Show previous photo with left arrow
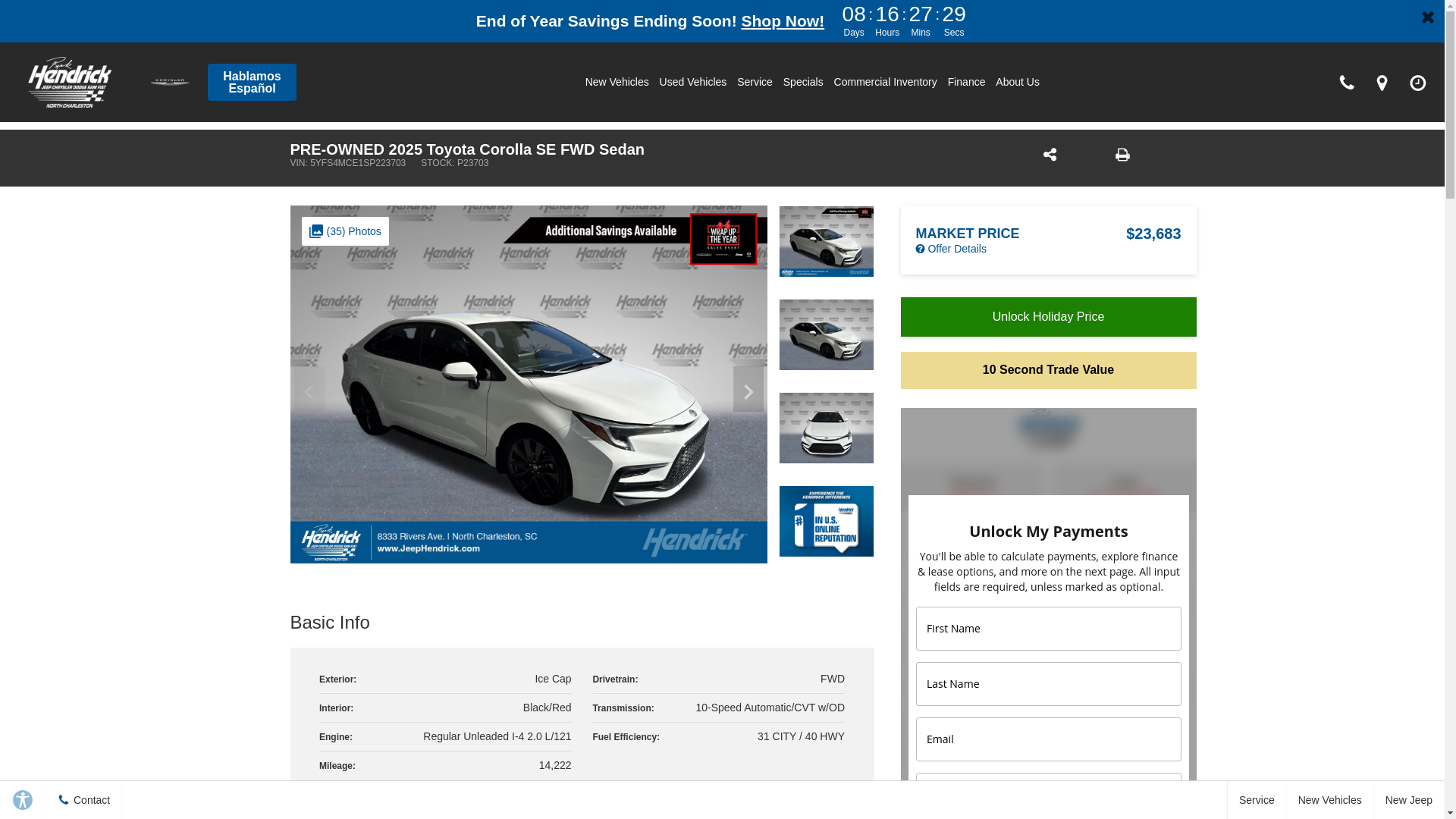Viewport: 1456px width, 819px height. tap(309, 390)
